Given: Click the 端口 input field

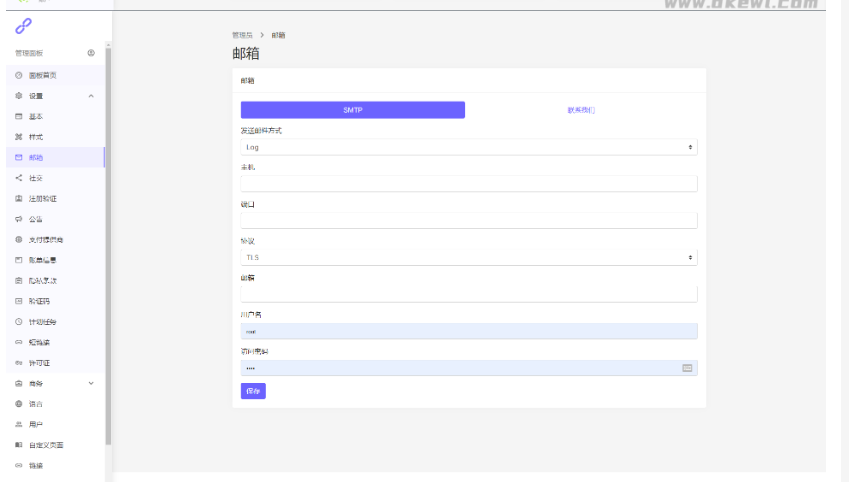Looking at the screenshot, I should (x=468, y=220).
